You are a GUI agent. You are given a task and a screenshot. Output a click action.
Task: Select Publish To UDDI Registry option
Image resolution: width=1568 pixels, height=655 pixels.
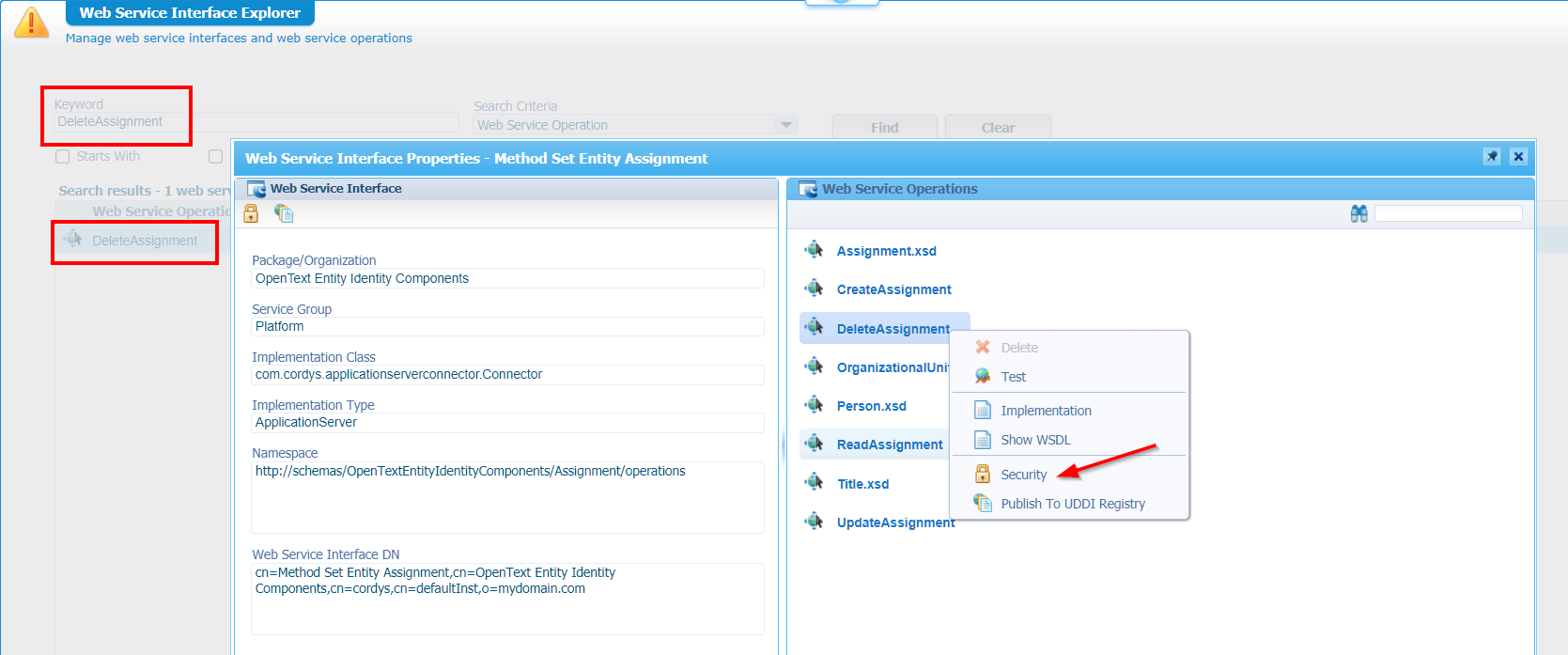[1072, 504]
